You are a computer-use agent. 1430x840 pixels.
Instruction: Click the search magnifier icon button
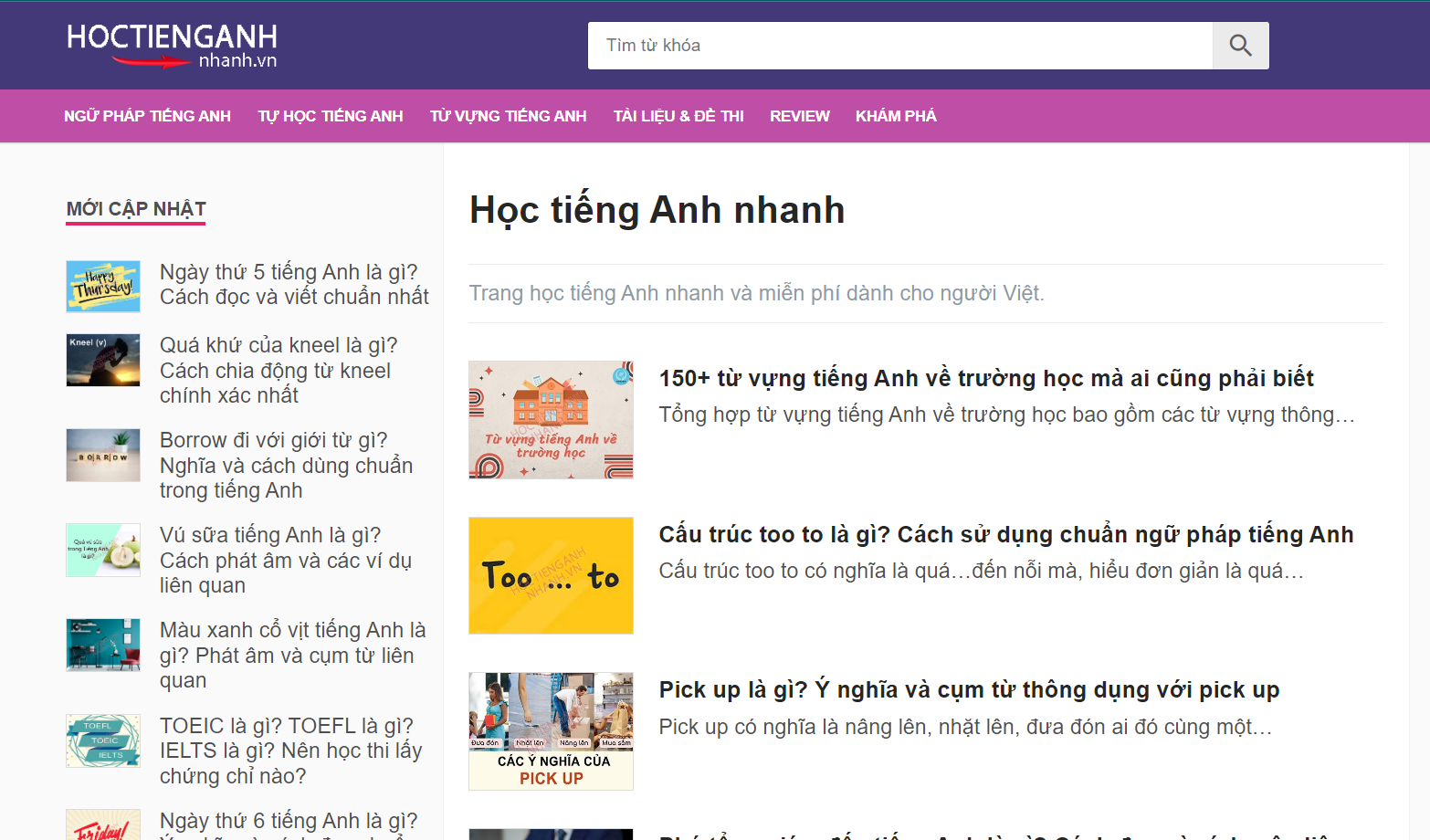1240,46
